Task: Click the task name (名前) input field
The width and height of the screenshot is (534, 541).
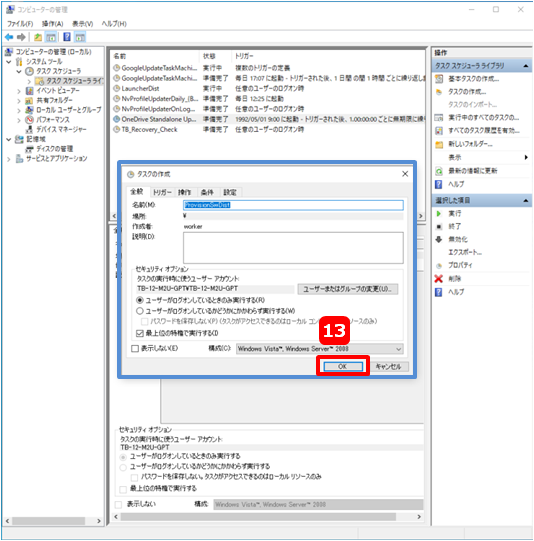Action: click(293, 205)
